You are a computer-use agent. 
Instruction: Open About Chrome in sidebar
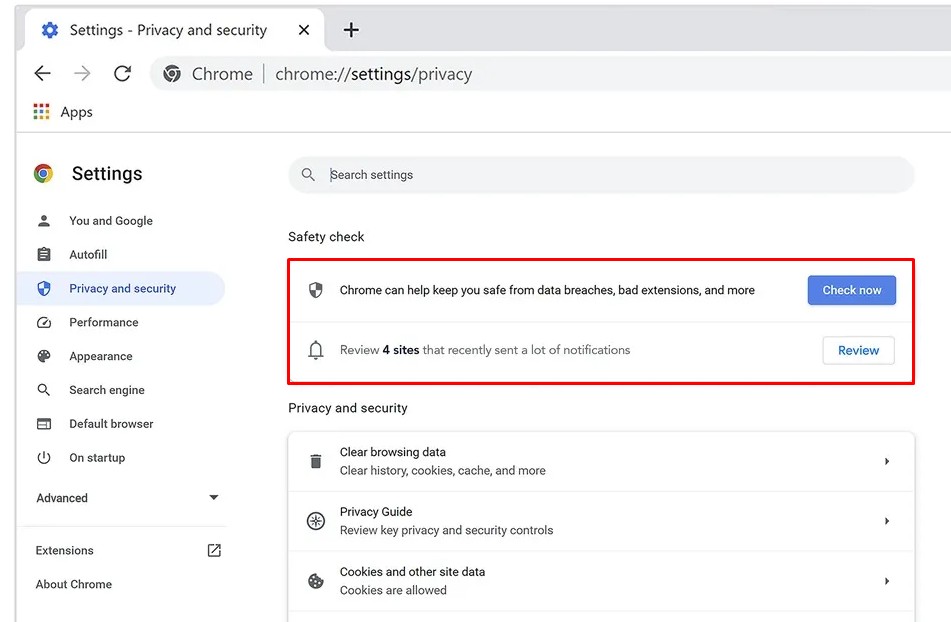click(x=73, y=584)
